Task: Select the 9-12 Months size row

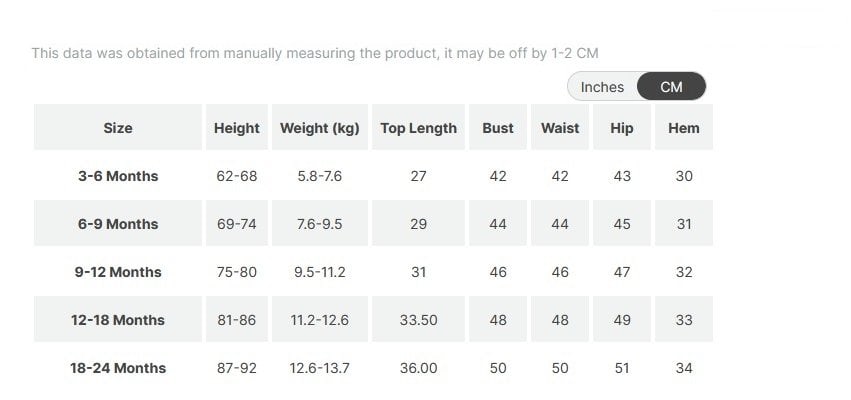Action: coord(118,272)
